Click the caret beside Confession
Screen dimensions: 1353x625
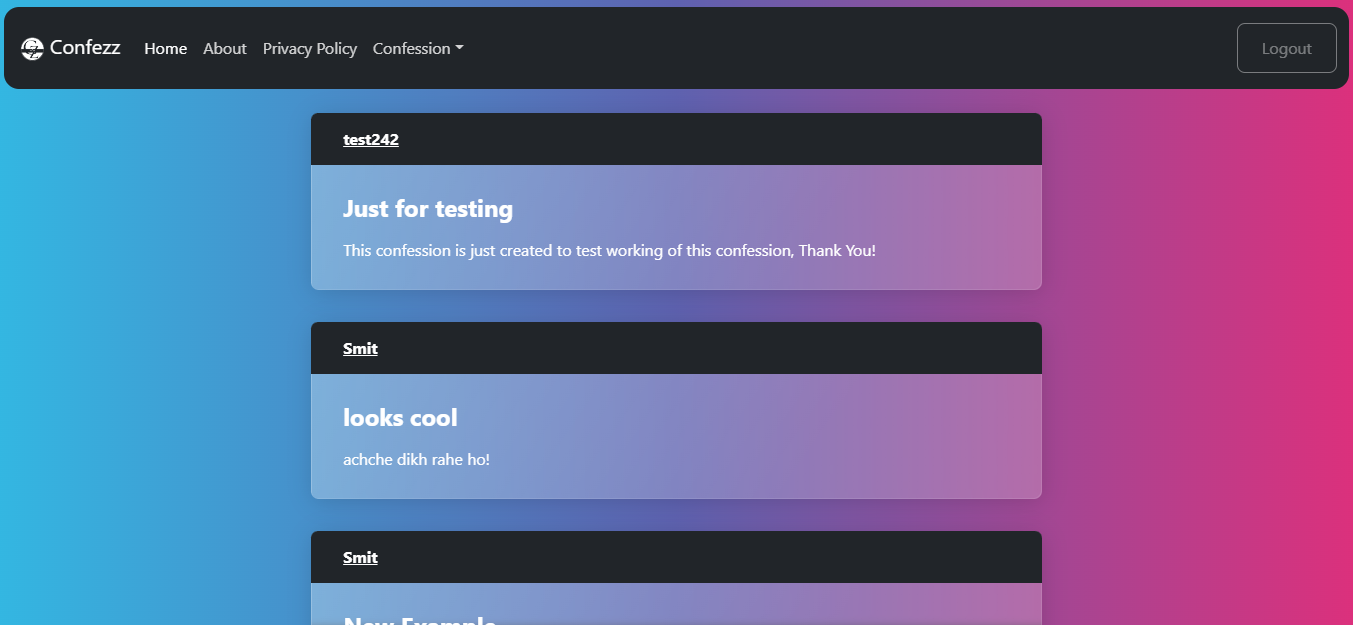[x=459, y=49]
